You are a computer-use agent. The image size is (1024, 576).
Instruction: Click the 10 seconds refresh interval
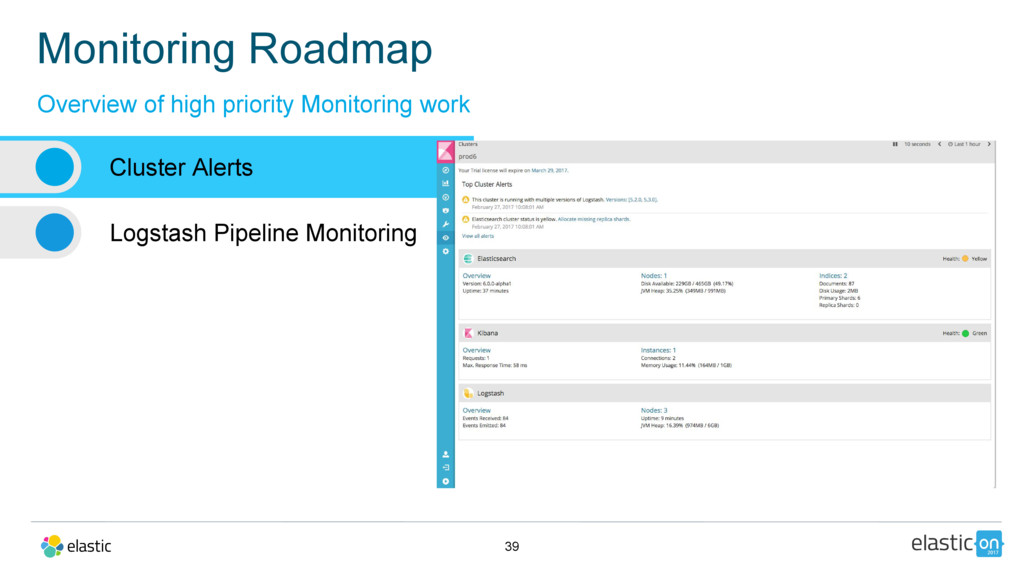click(917, 144)
